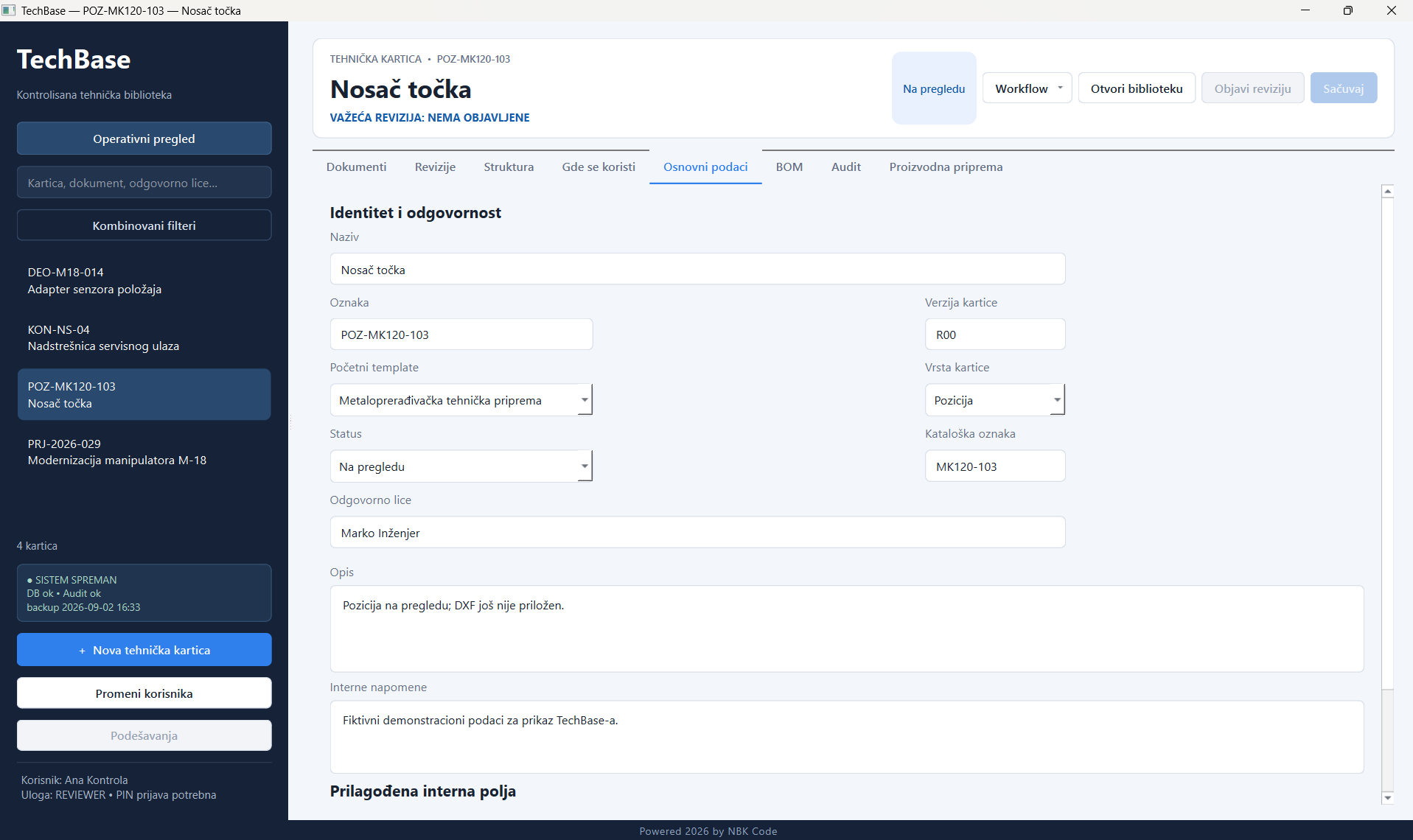Select card PRJ-2026-029 Modernizacija manipulatora
Image resolution: width=1413 pixels, height=840 pixels.
click(x=144, y=452)
